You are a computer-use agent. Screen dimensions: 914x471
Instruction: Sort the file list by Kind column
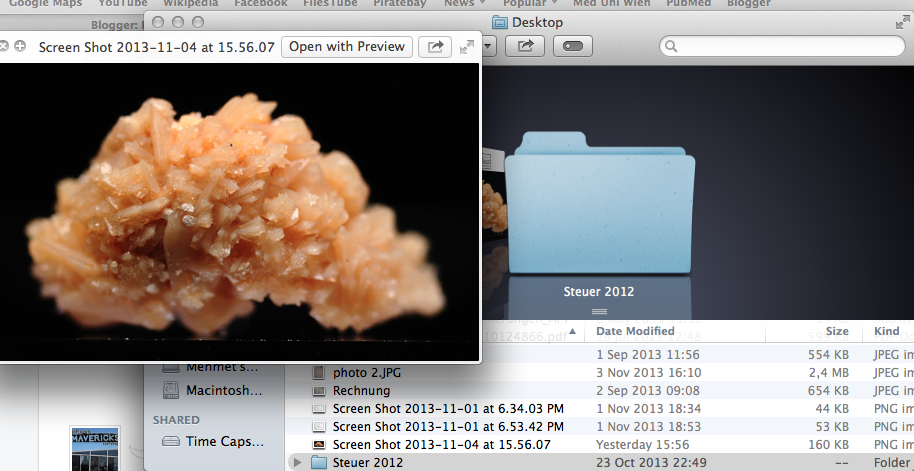(887, 331)
